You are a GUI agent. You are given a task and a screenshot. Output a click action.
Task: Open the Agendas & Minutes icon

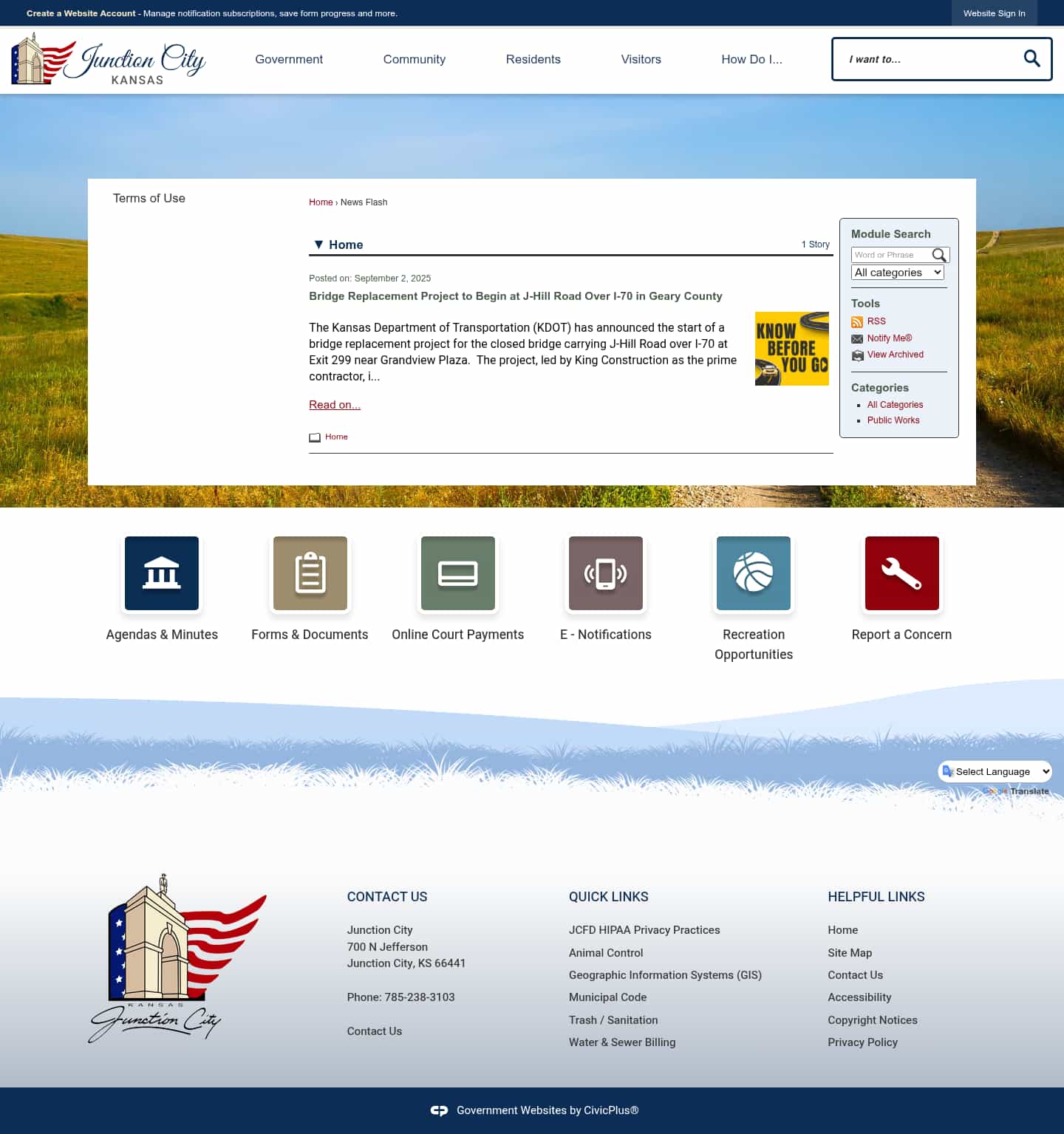tap(162, 573)
